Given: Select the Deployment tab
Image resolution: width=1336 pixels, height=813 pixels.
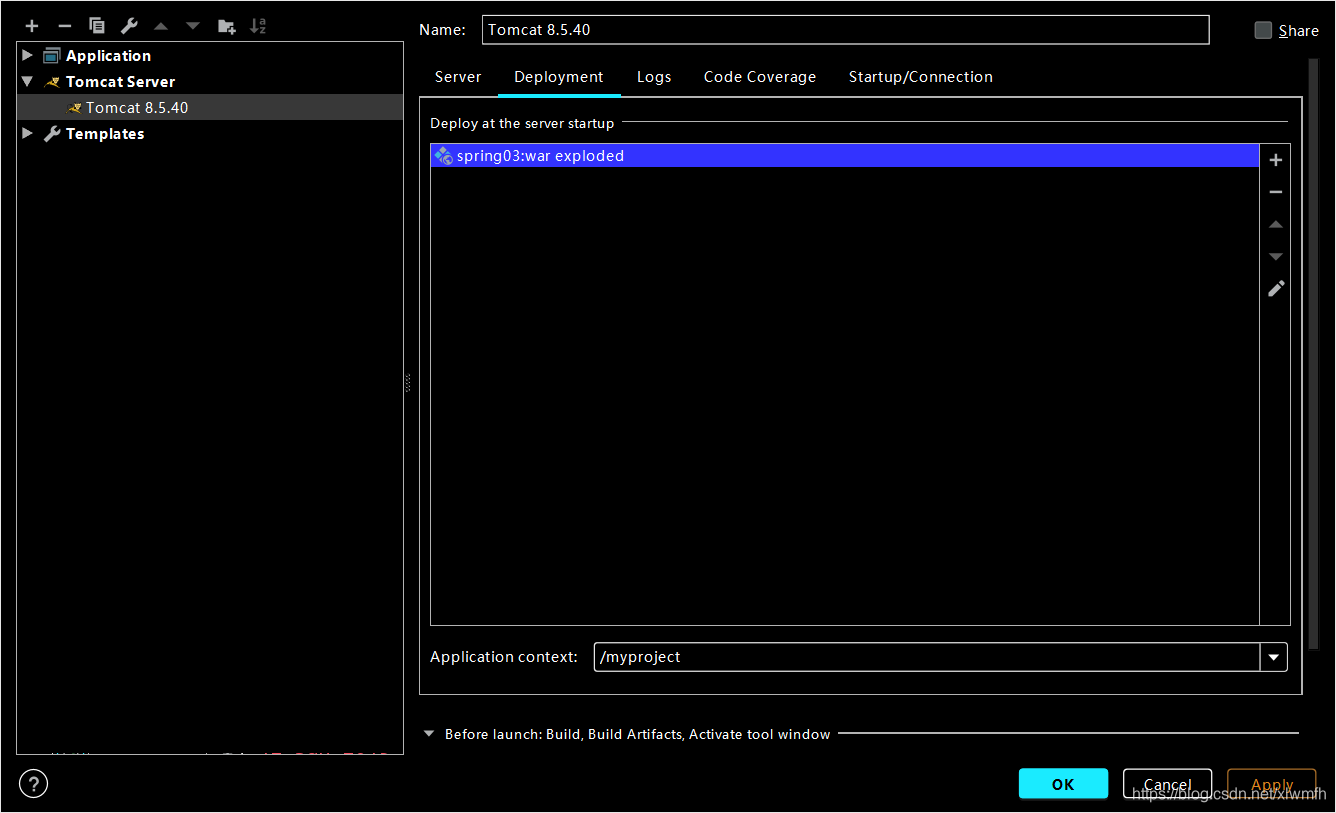Looking at the screenshot, I should [559, 77].
